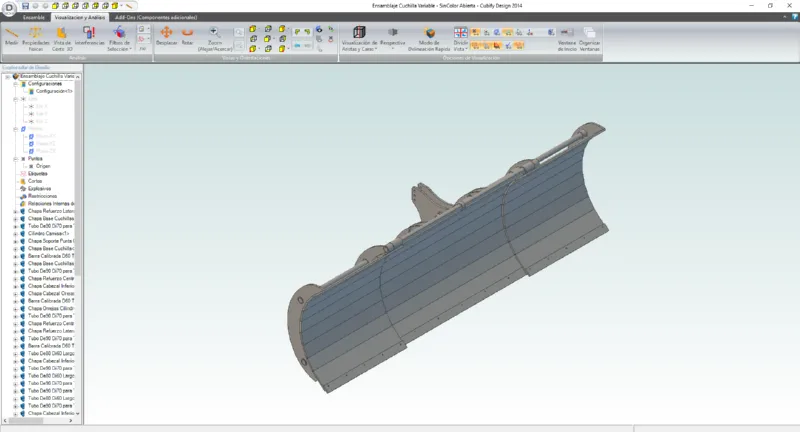Open División Vista dropdown
This screenshot has width=800, height=432.
[x=460, y=39]
